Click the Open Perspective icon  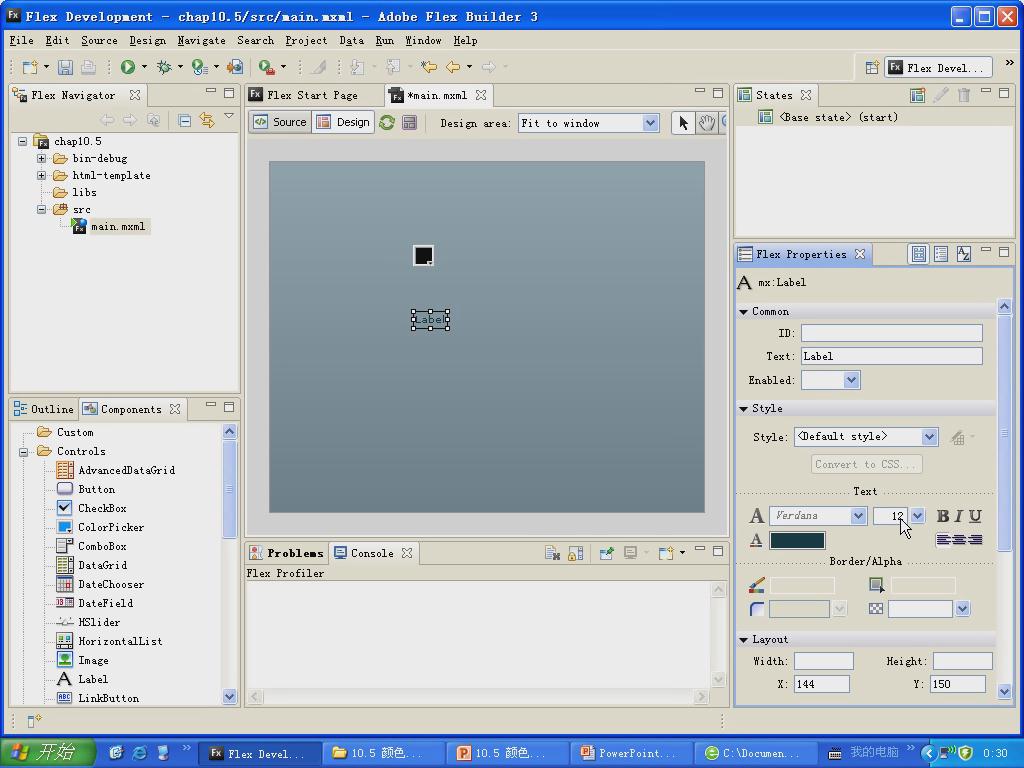click(x=871, y=67)
